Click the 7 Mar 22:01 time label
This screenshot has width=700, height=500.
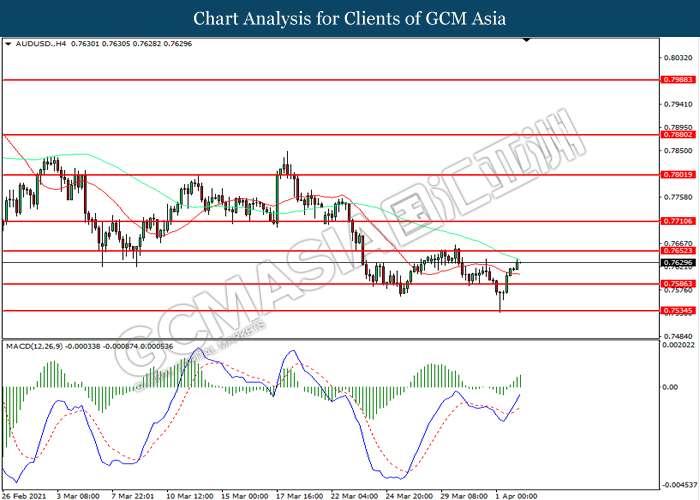click(x=133, y=496)
